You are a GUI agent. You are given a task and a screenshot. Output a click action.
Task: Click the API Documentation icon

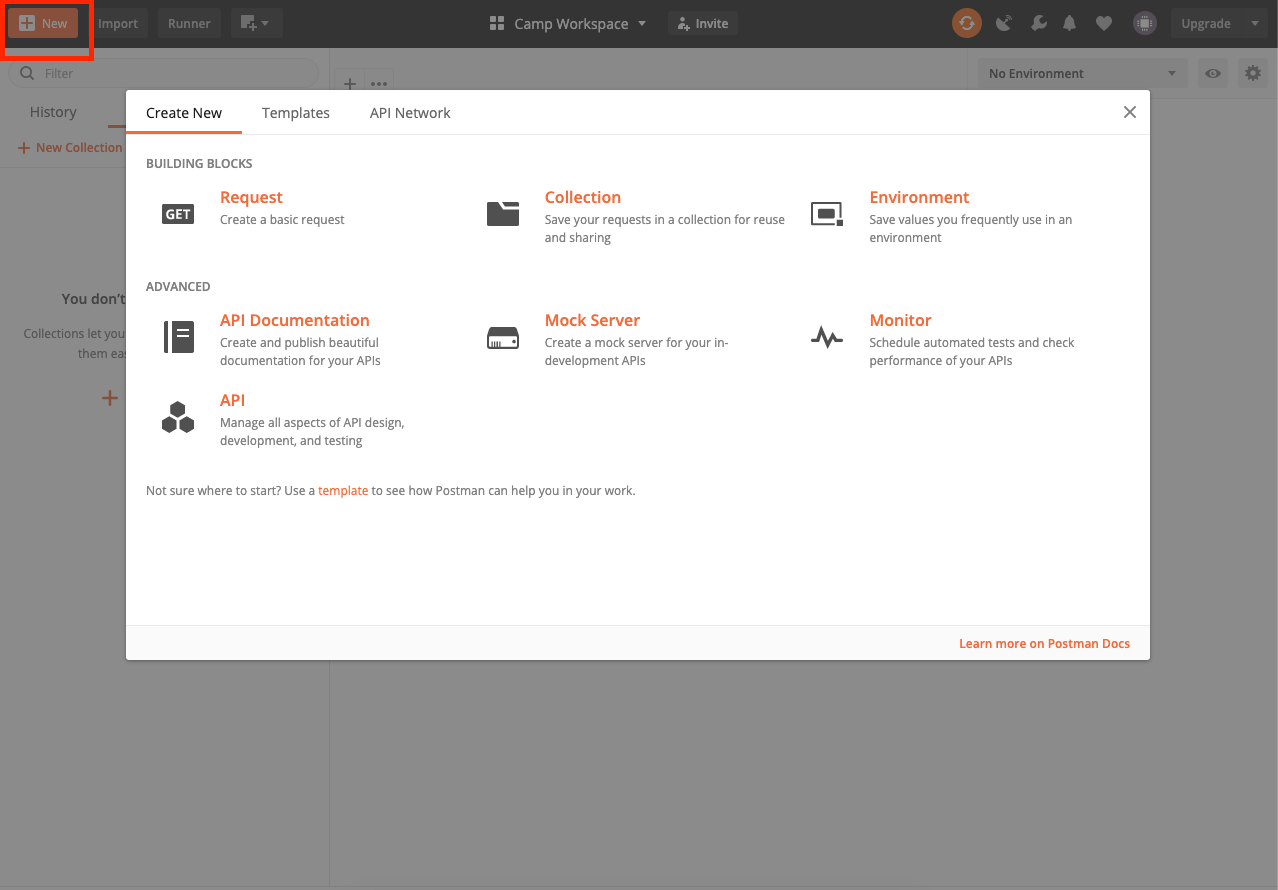(178, 336)
